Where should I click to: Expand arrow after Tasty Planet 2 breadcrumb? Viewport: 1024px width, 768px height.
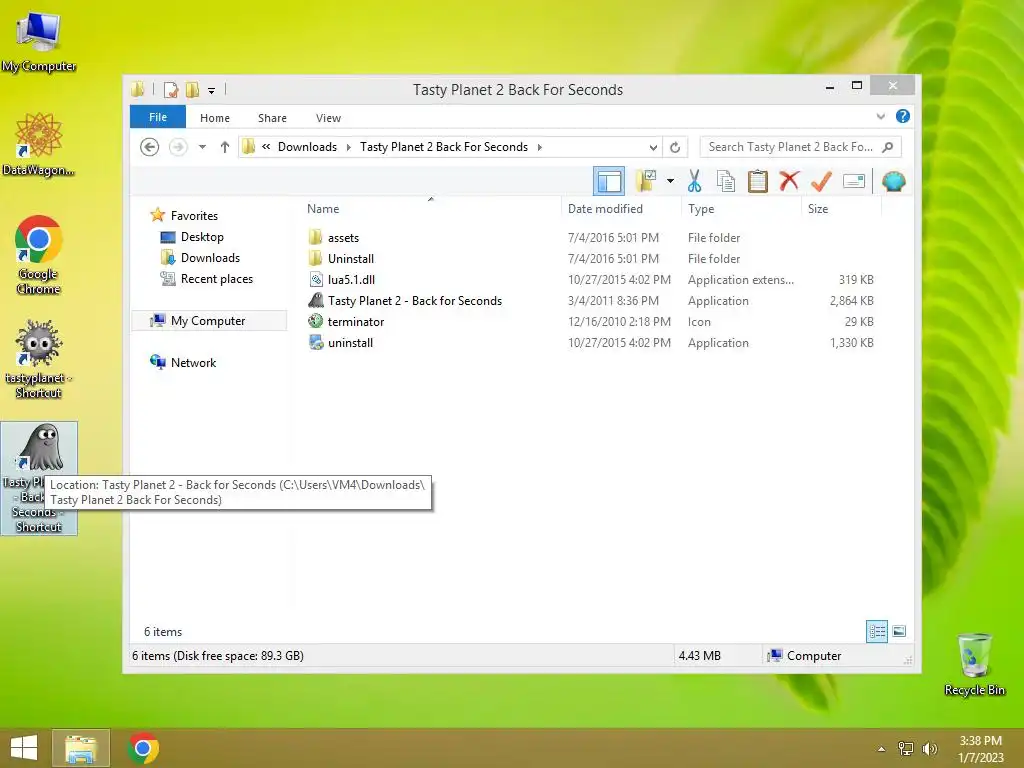pyautogui.click(x=539, y=147)
